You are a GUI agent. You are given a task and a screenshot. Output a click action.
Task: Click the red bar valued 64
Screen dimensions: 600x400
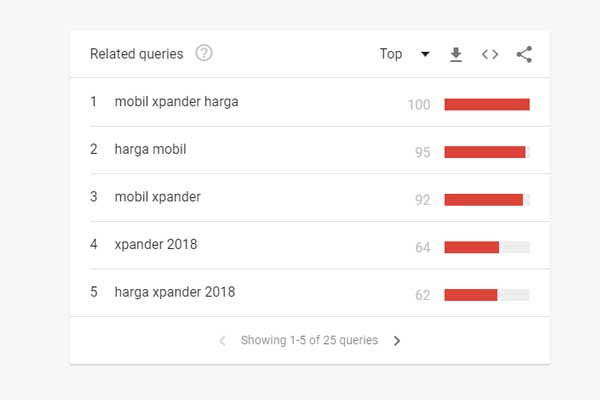coord(471,247)
